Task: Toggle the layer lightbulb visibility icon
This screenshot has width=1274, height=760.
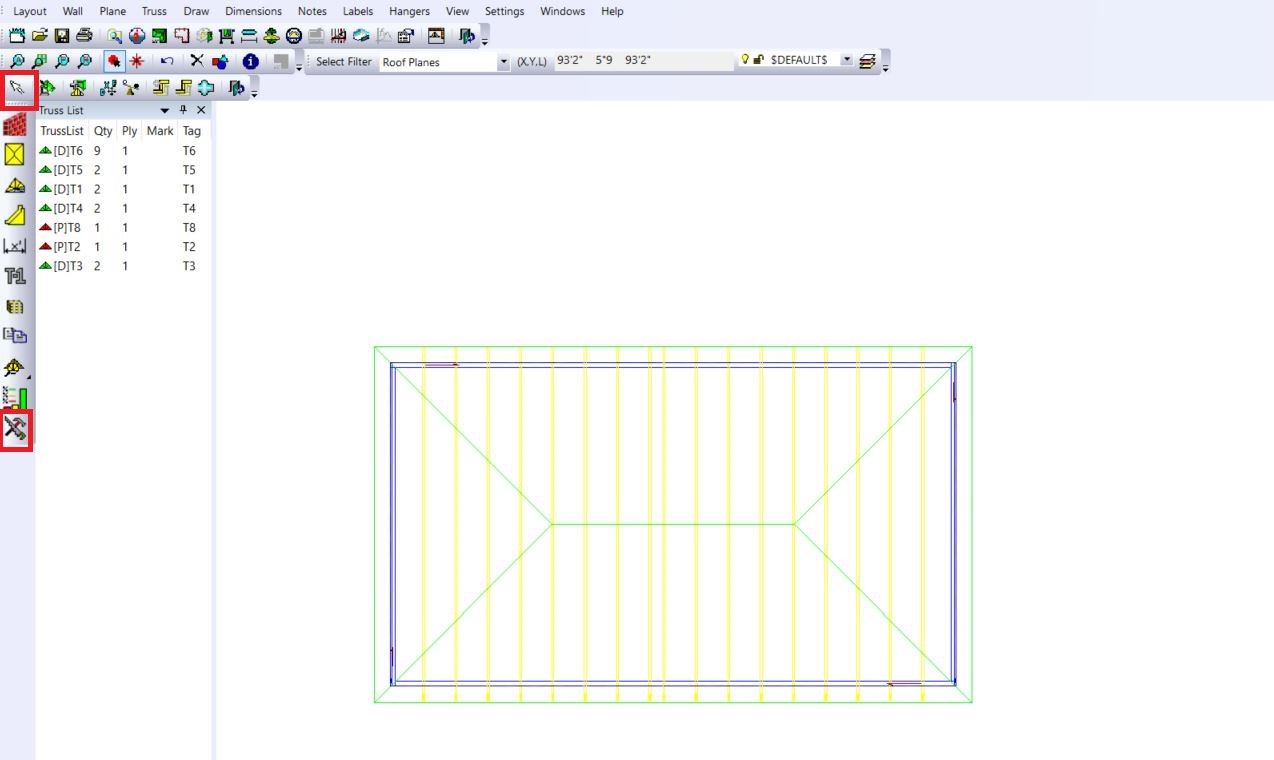Action: click(745, 60)
